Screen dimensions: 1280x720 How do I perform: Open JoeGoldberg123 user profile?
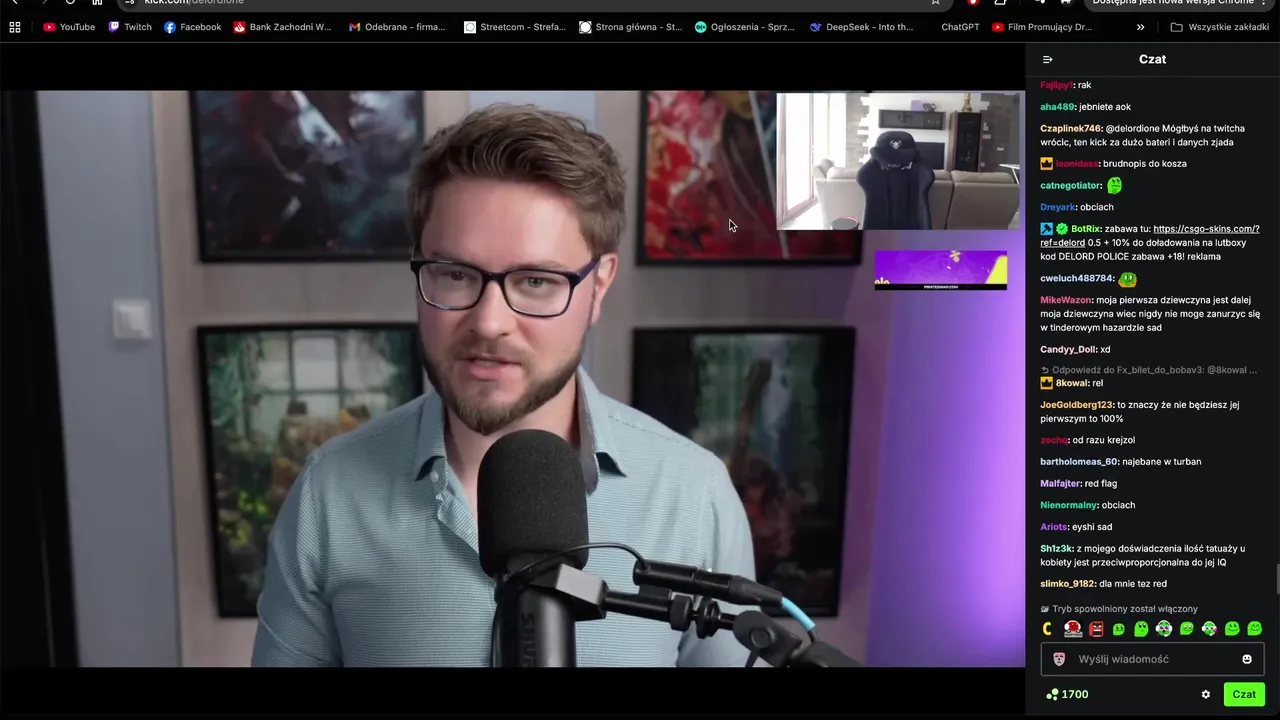pos(1077,405)
